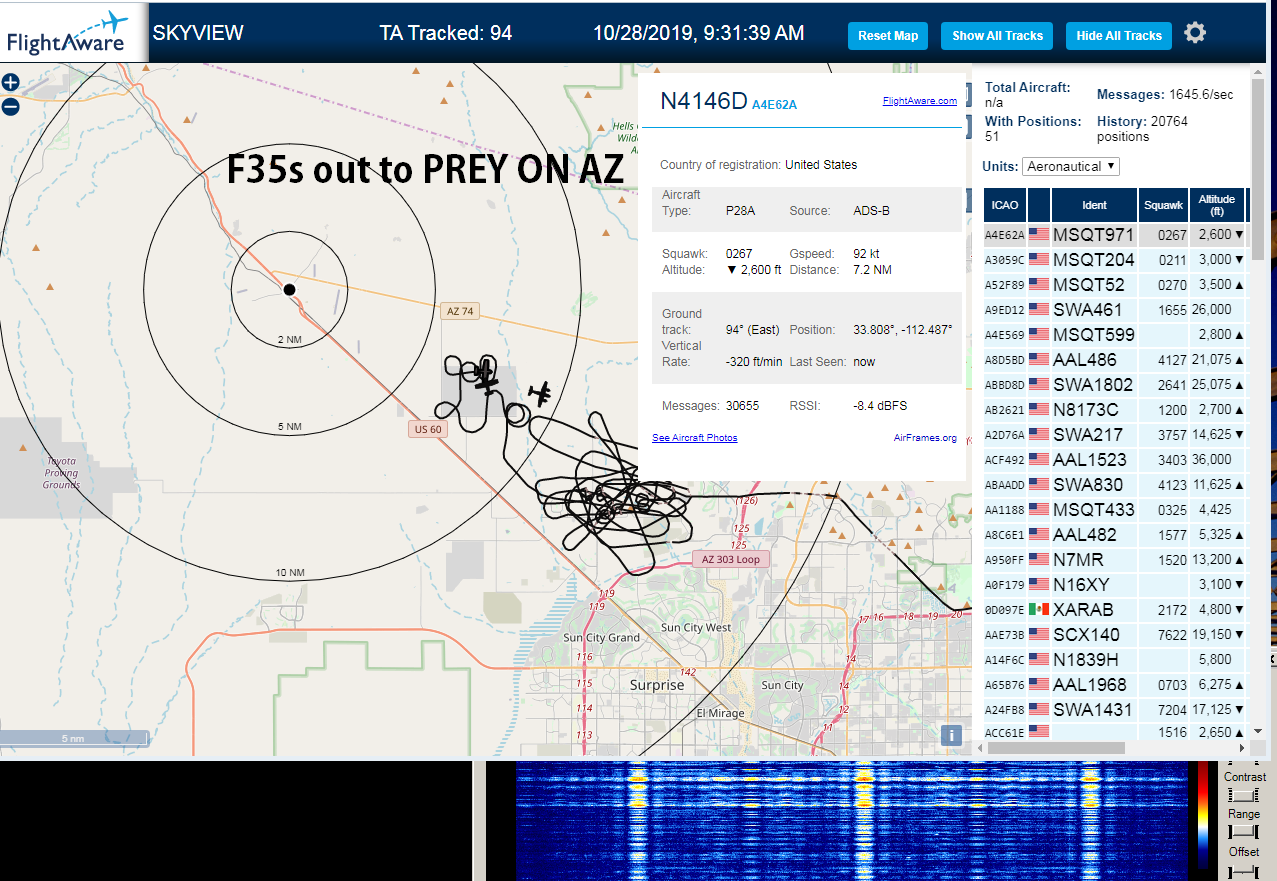
Task: Sort table by Squawk column header
Action: coord(1165,205)
